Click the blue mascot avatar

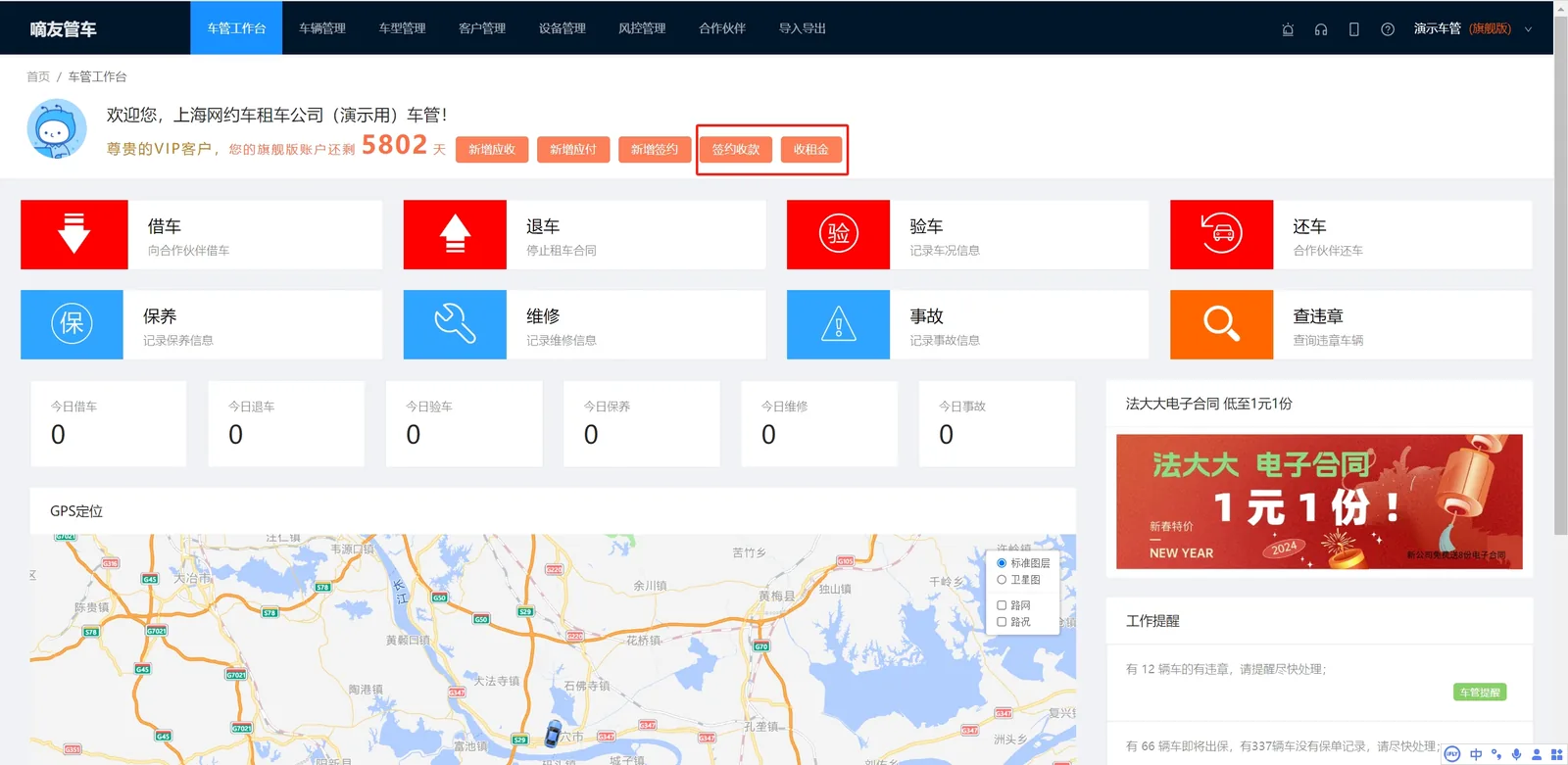coord(57,128)
